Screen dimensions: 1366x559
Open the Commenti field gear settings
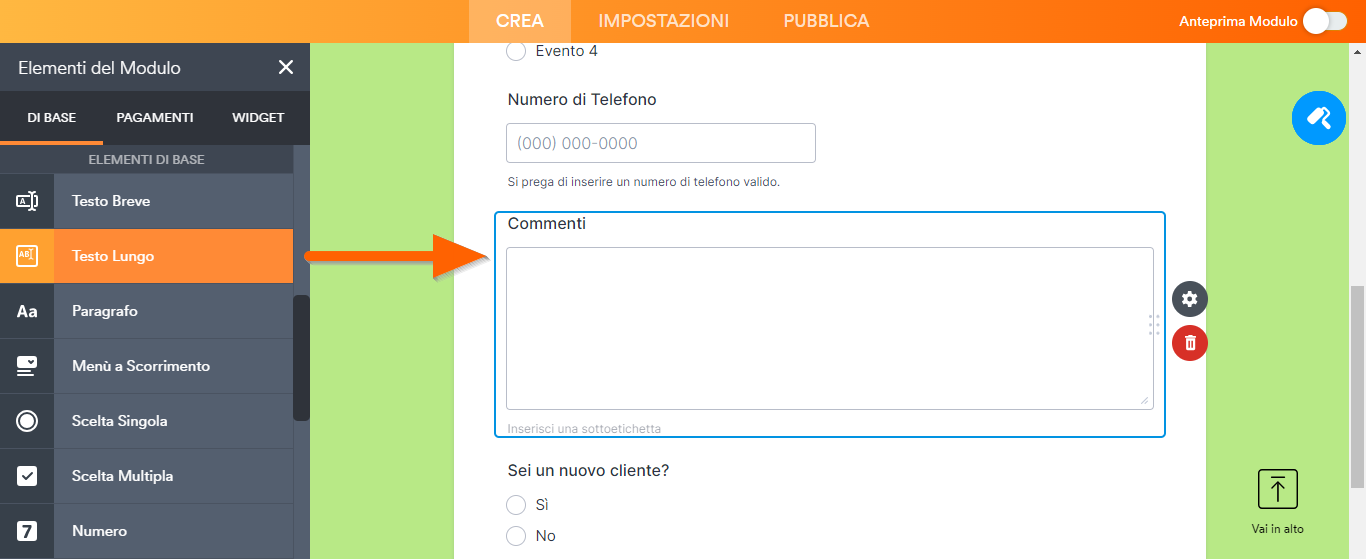tap(1190, 298)
